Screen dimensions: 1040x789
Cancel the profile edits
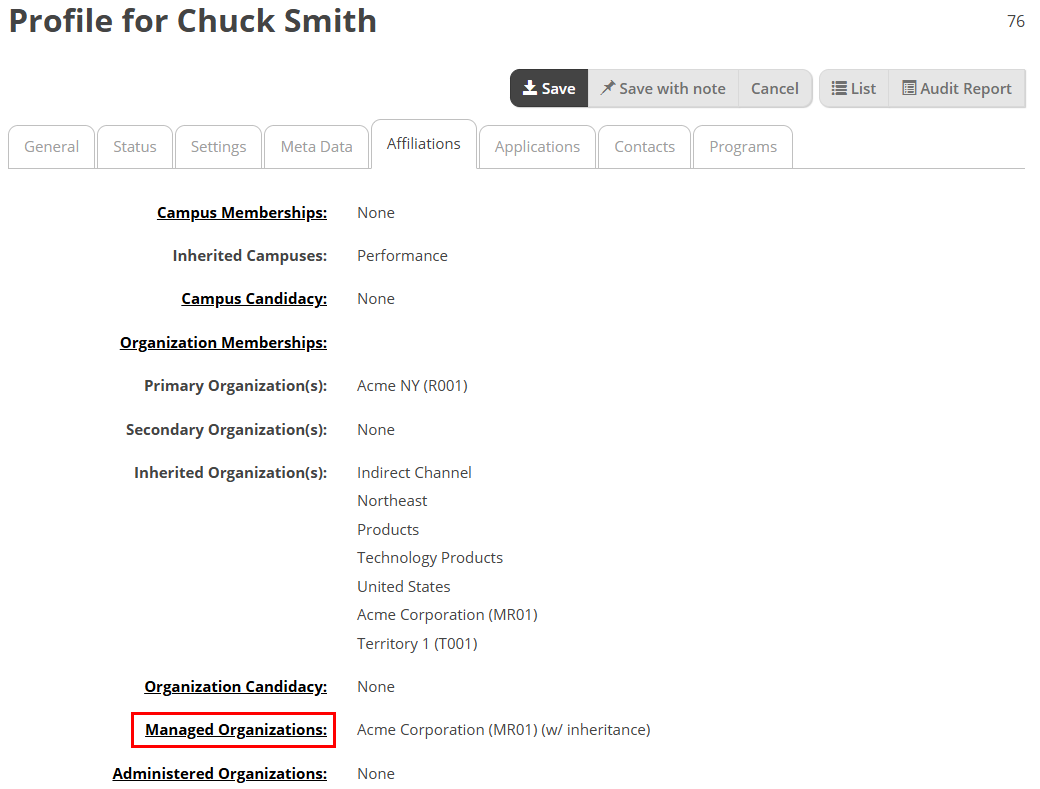pos(774,88)
